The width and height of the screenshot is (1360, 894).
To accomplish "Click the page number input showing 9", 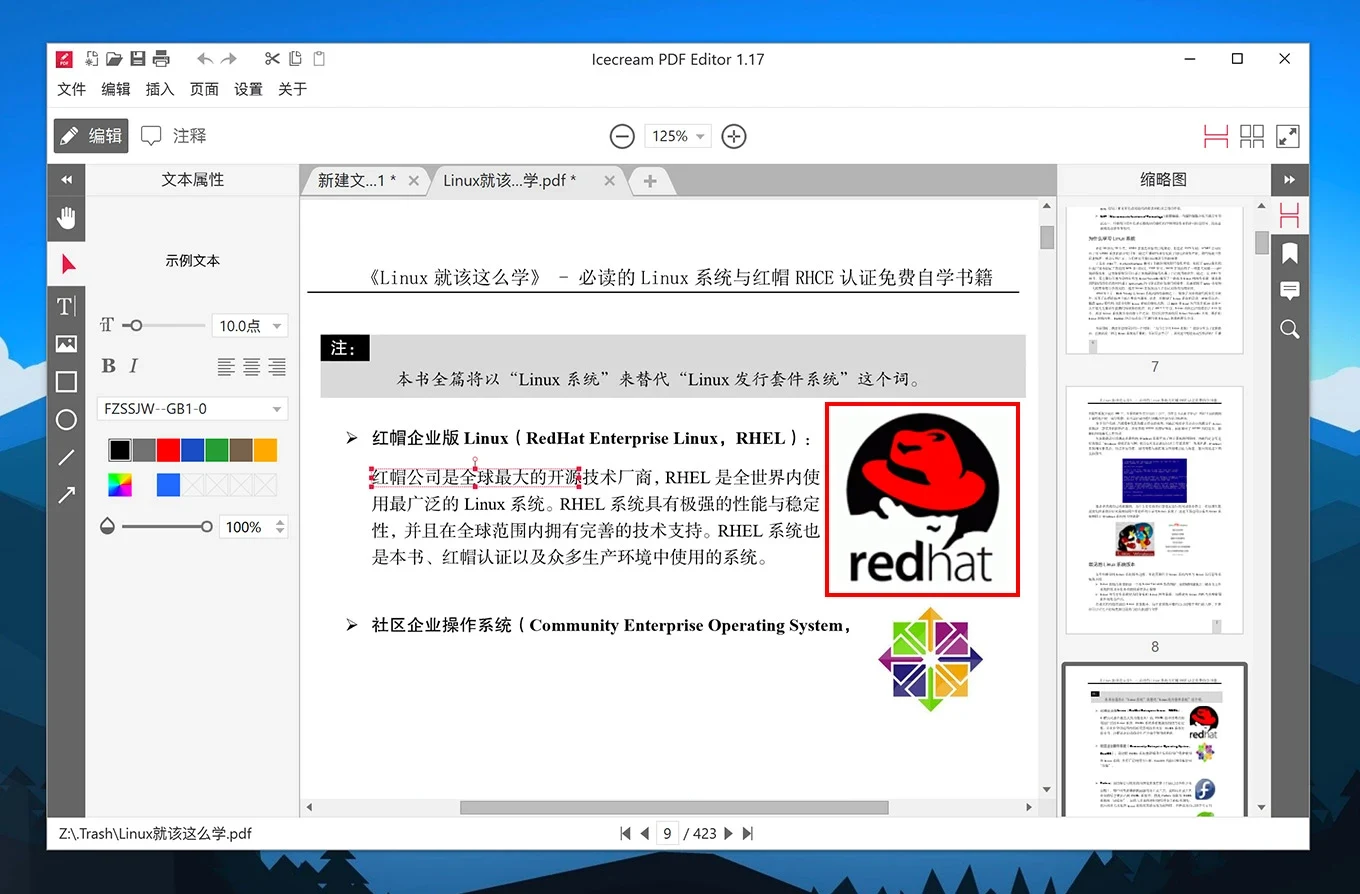I will [667, 833].
